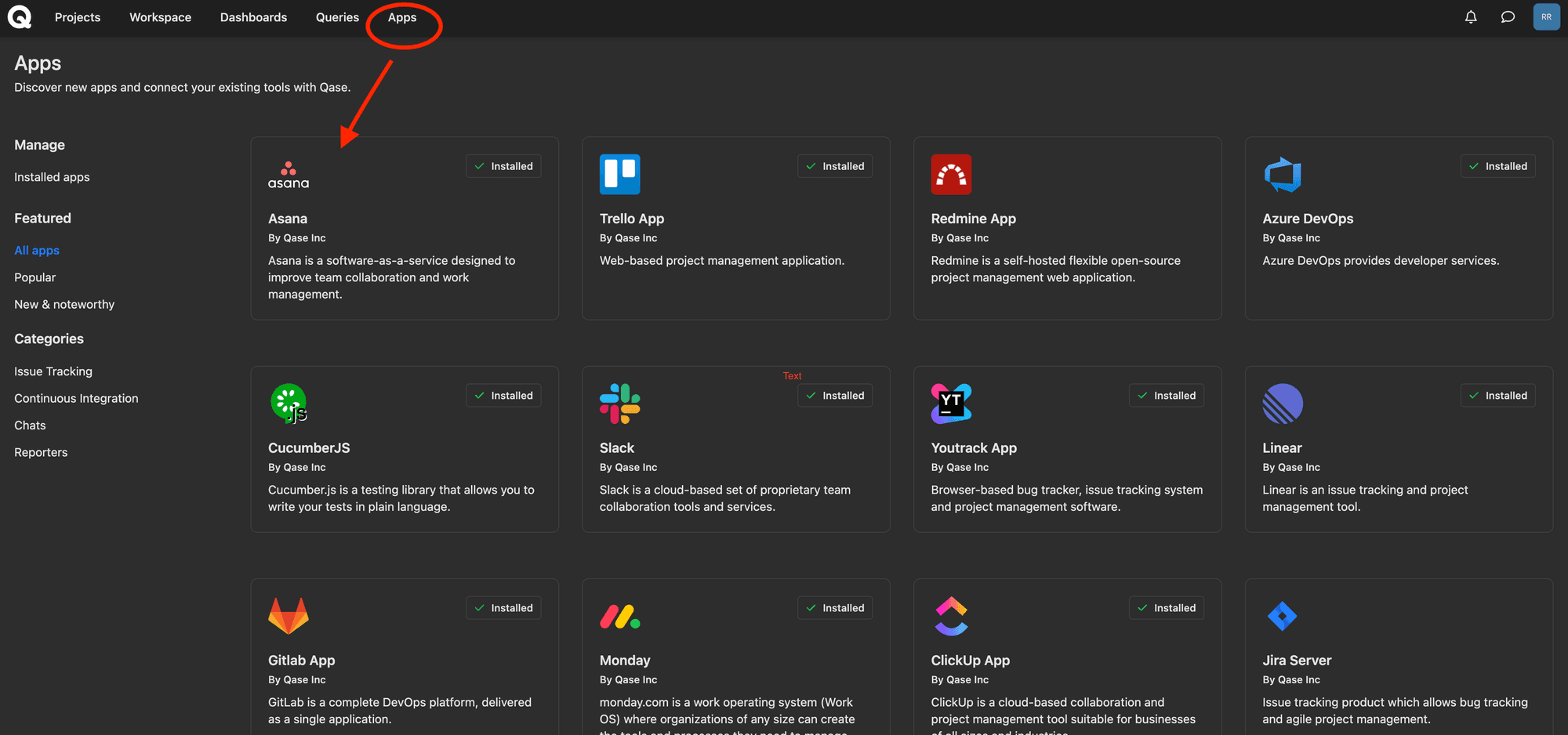Click the Linear logo
Image resolution: width=1568 pixels, height=735 pixels.
(x=1283, y=404)
